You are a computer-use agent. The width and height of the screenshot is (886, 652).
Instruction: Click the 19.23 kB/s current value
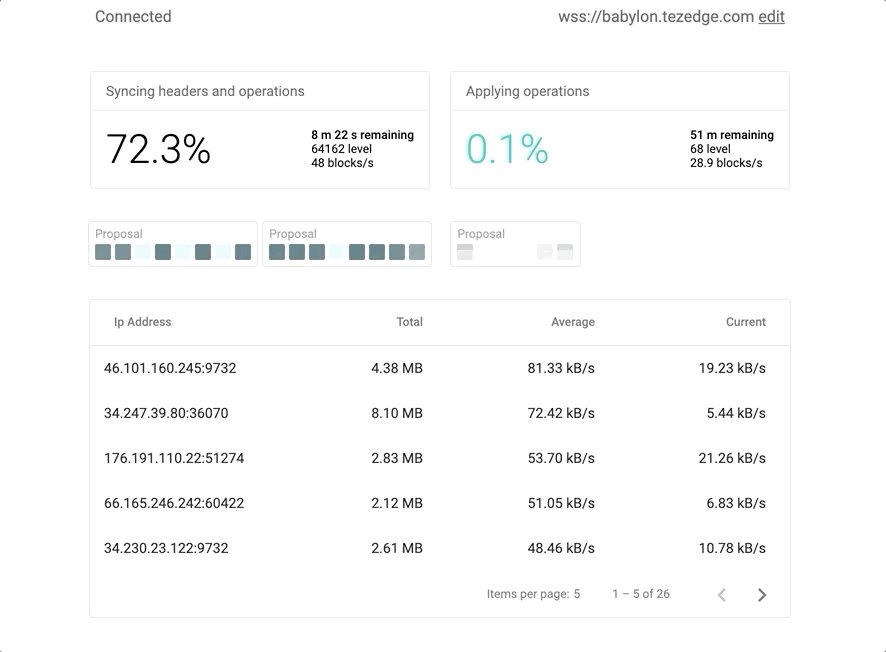732,368
